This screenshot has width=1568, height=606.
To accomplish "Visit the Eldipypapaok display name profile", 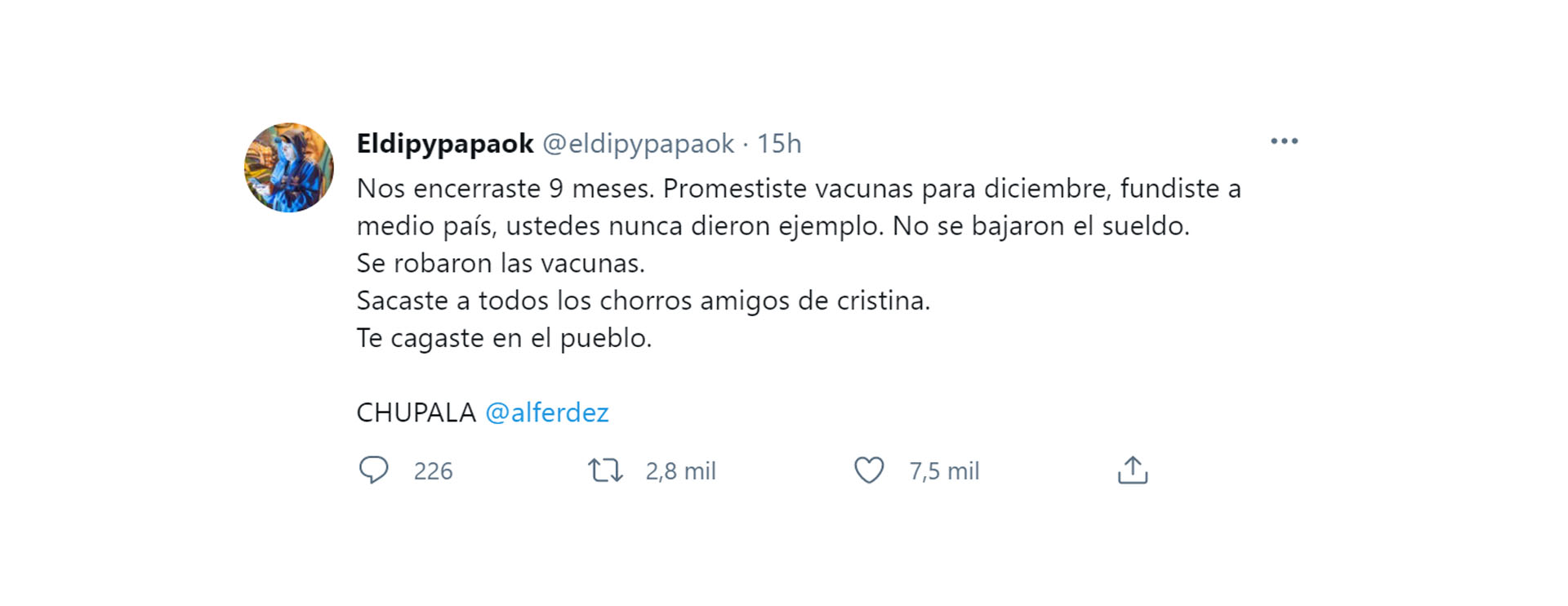I will click(445, 144).
